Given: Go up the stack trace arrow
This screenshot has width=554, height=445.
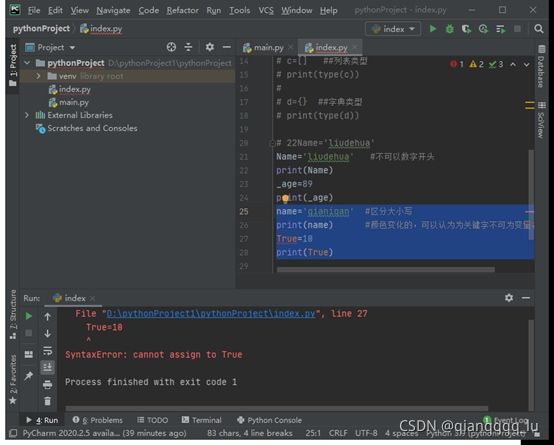Looking at the screenshot, I should coord(47,317).
